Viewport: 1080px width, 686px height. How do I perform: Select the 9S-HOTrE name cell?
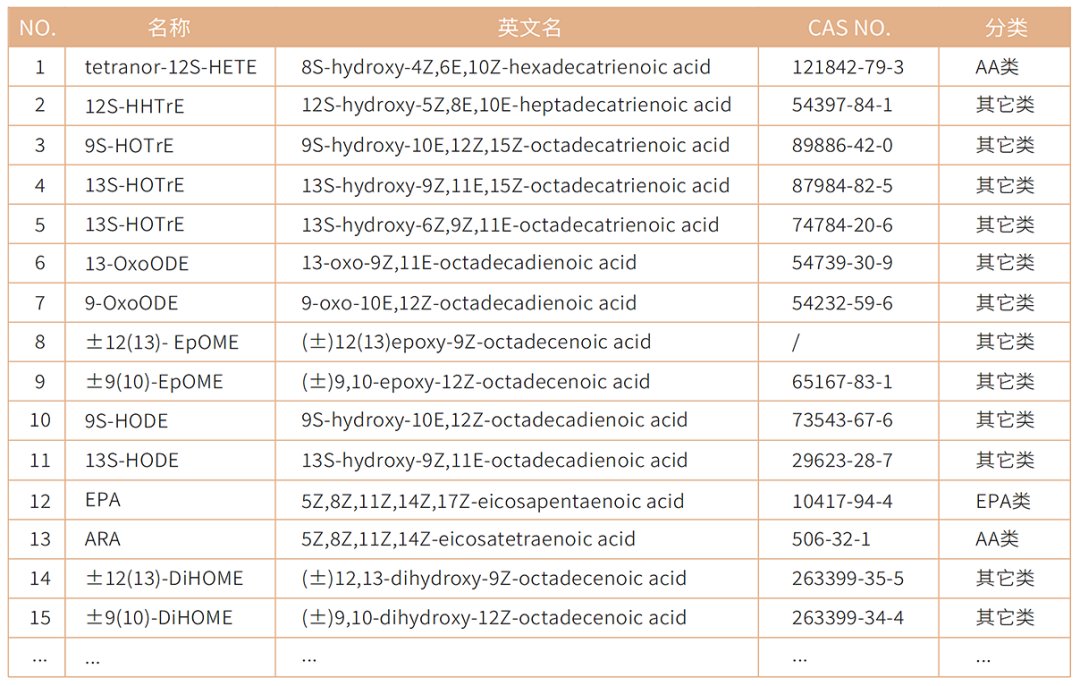[129, 146]
